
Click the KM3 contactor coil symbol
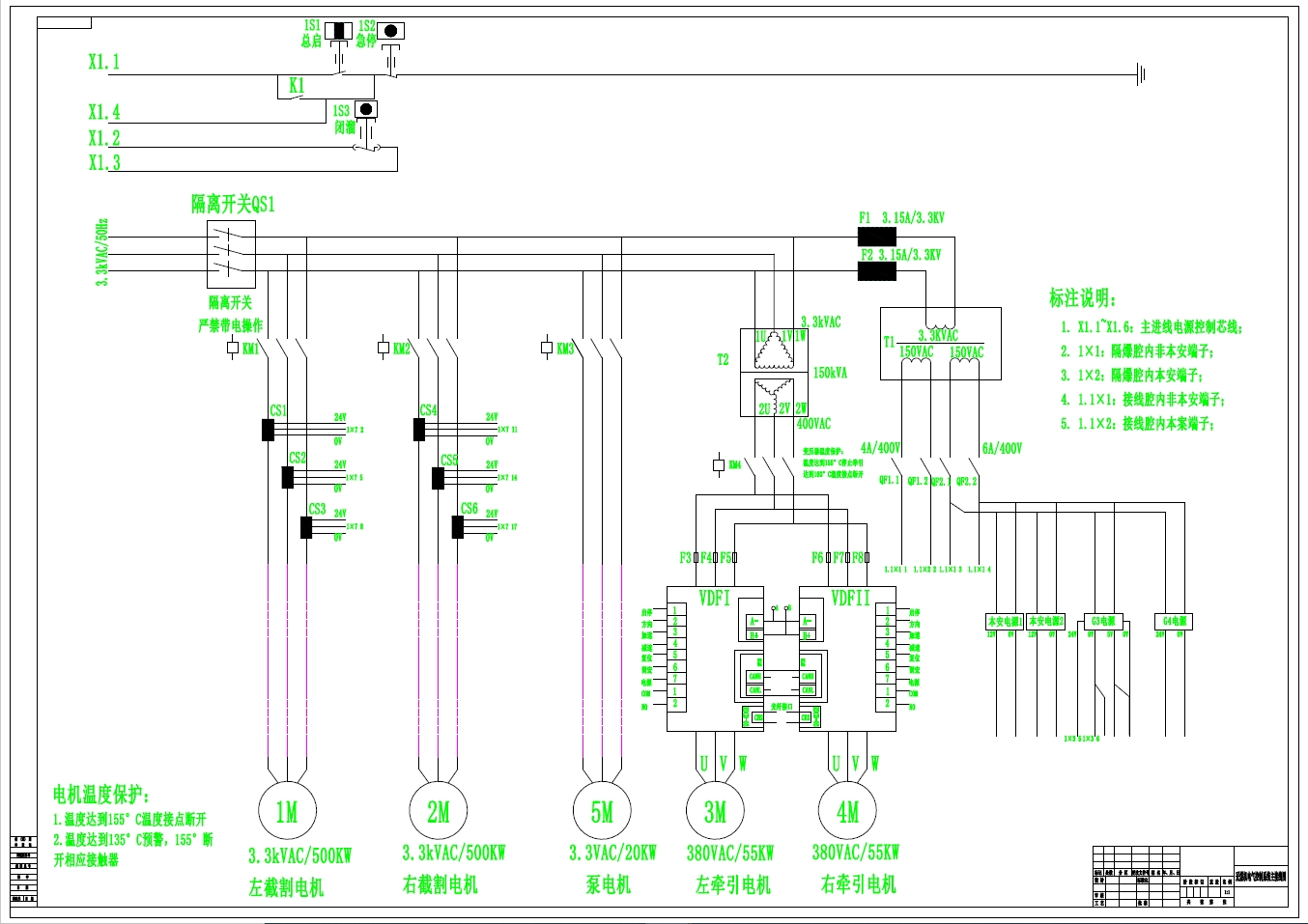(x=547, y=348)
